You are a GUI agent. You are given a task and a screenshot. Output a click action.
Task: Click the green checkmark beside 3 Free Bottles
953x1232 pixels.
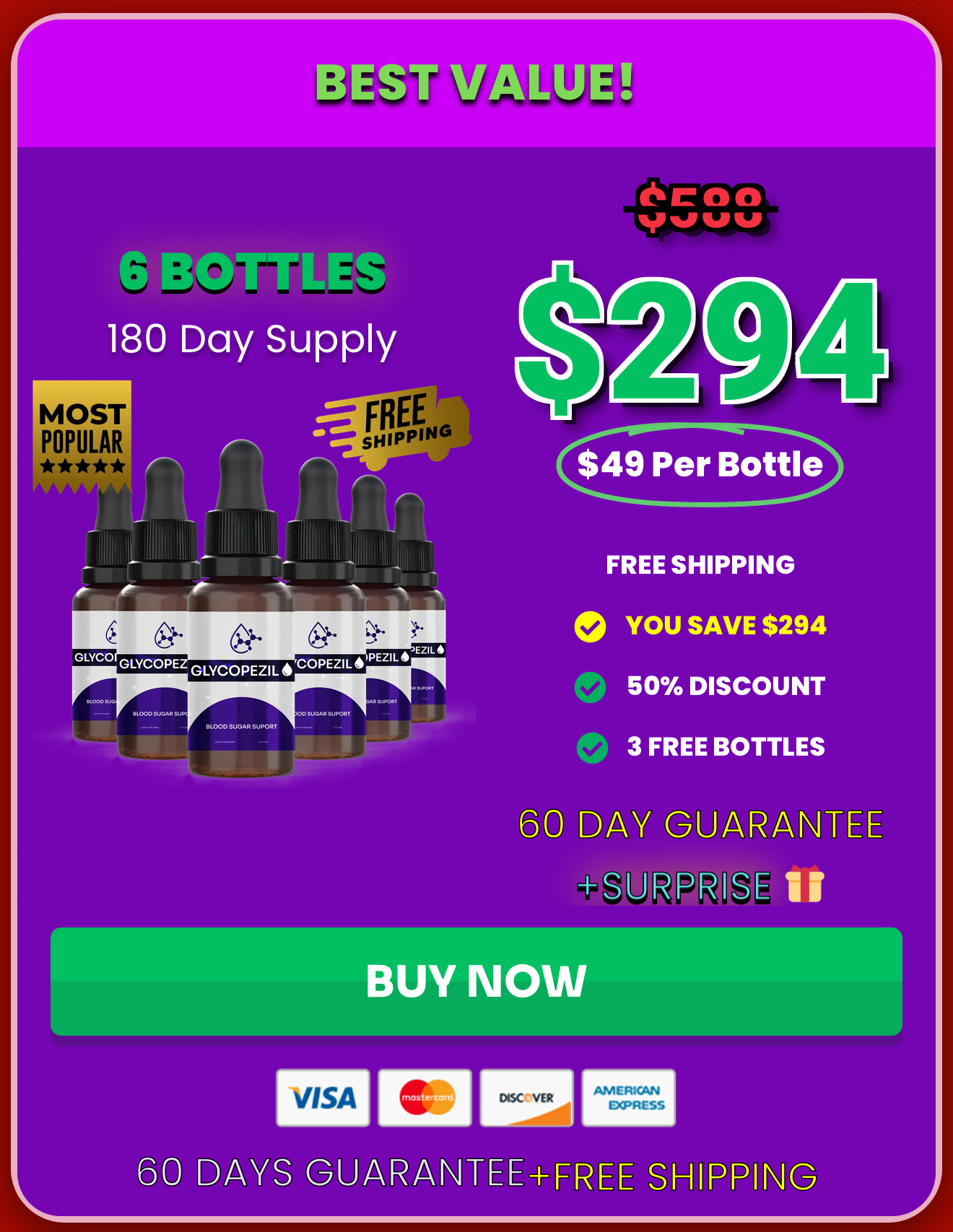(x=592, y=748)
